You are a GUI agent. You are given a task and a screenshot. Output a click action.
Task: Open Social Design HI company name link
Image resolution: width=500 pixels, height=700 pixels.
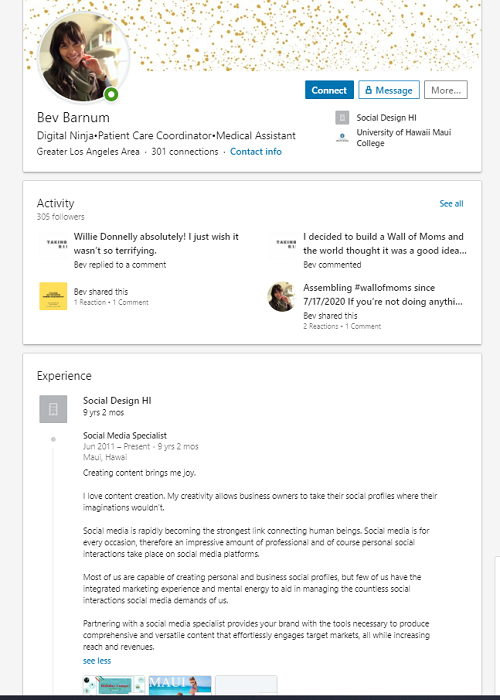pyautogui.click(x=117, y=401)
